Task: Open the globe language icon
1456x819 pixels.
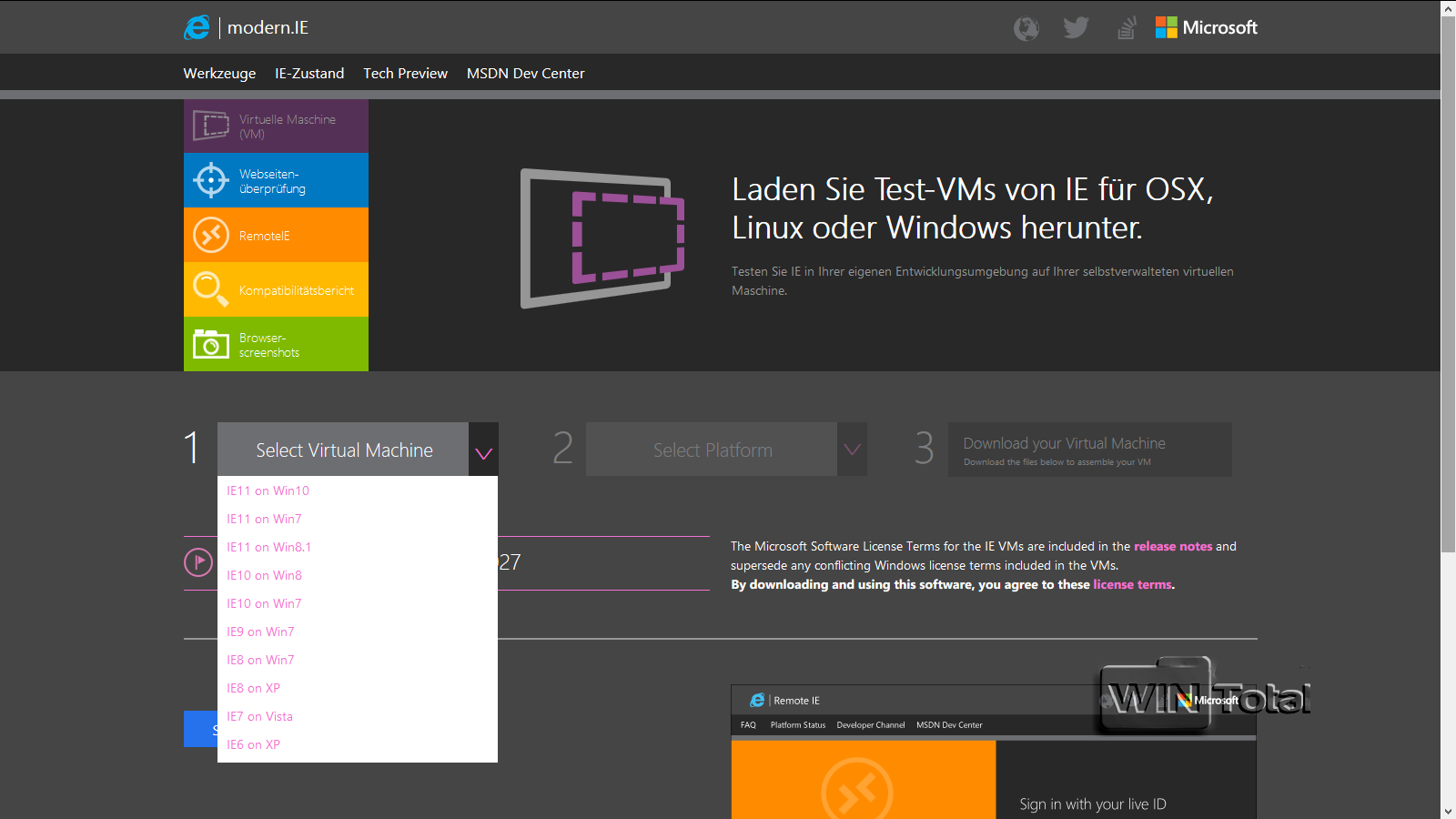Action: pos(1026,28)
